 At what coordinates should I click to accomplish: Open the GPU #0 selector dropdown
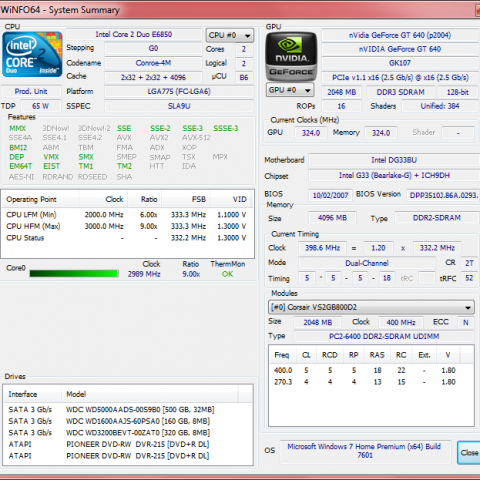(290, 90)
